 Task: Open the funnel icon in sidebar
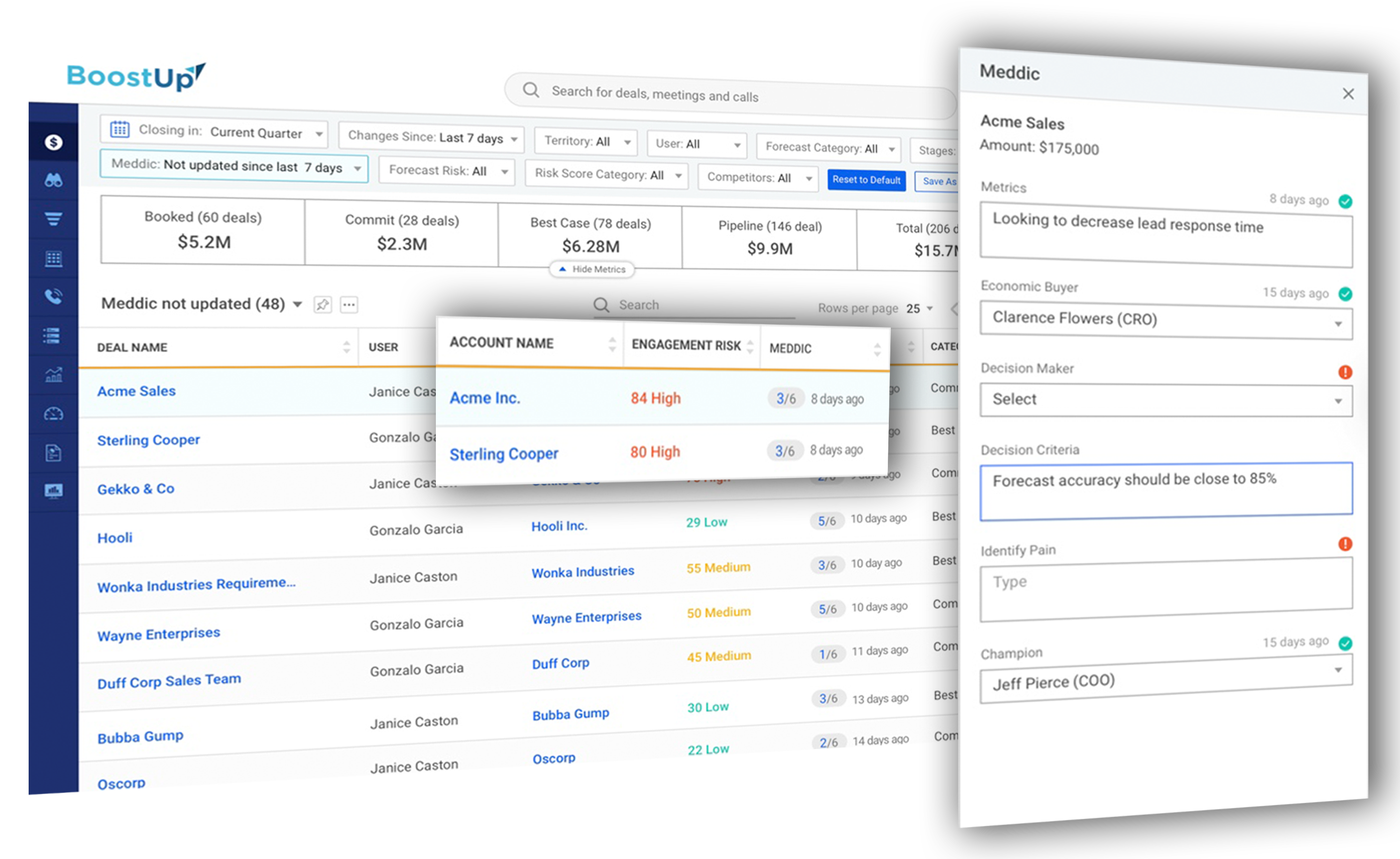[x=53, y=219]
